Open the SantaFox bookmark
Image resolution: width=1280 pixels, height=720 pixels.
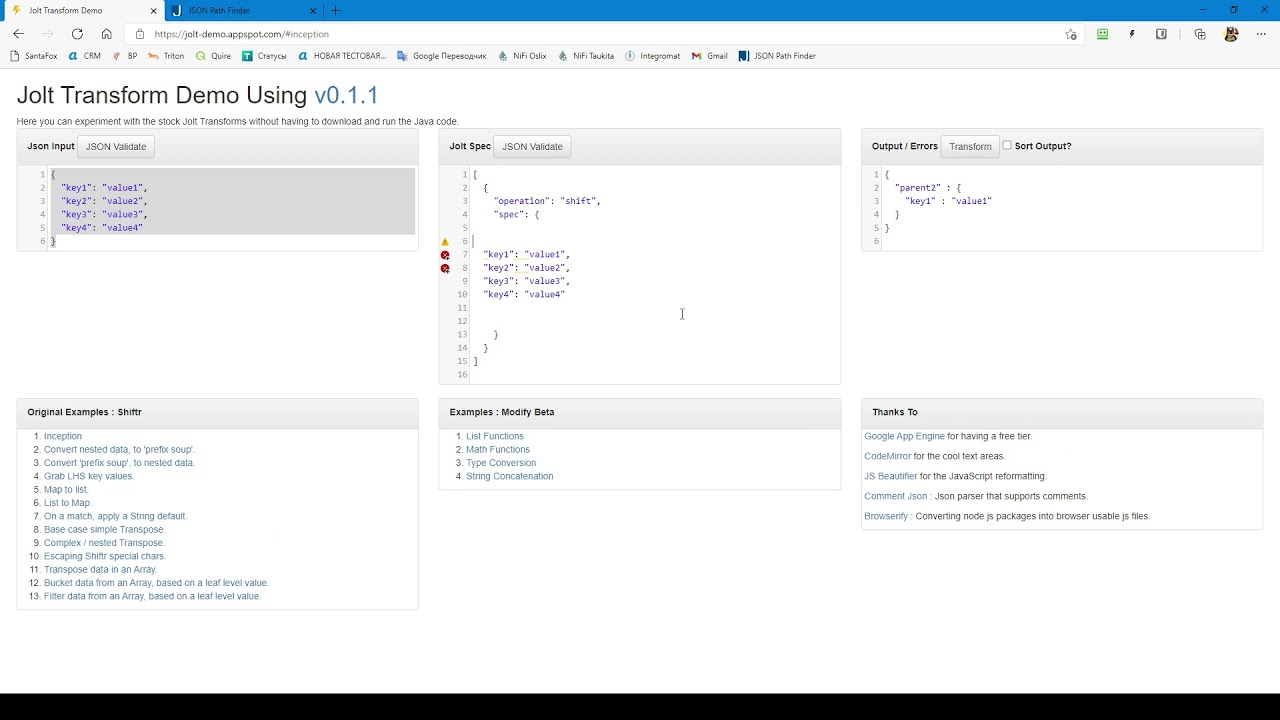34,56
